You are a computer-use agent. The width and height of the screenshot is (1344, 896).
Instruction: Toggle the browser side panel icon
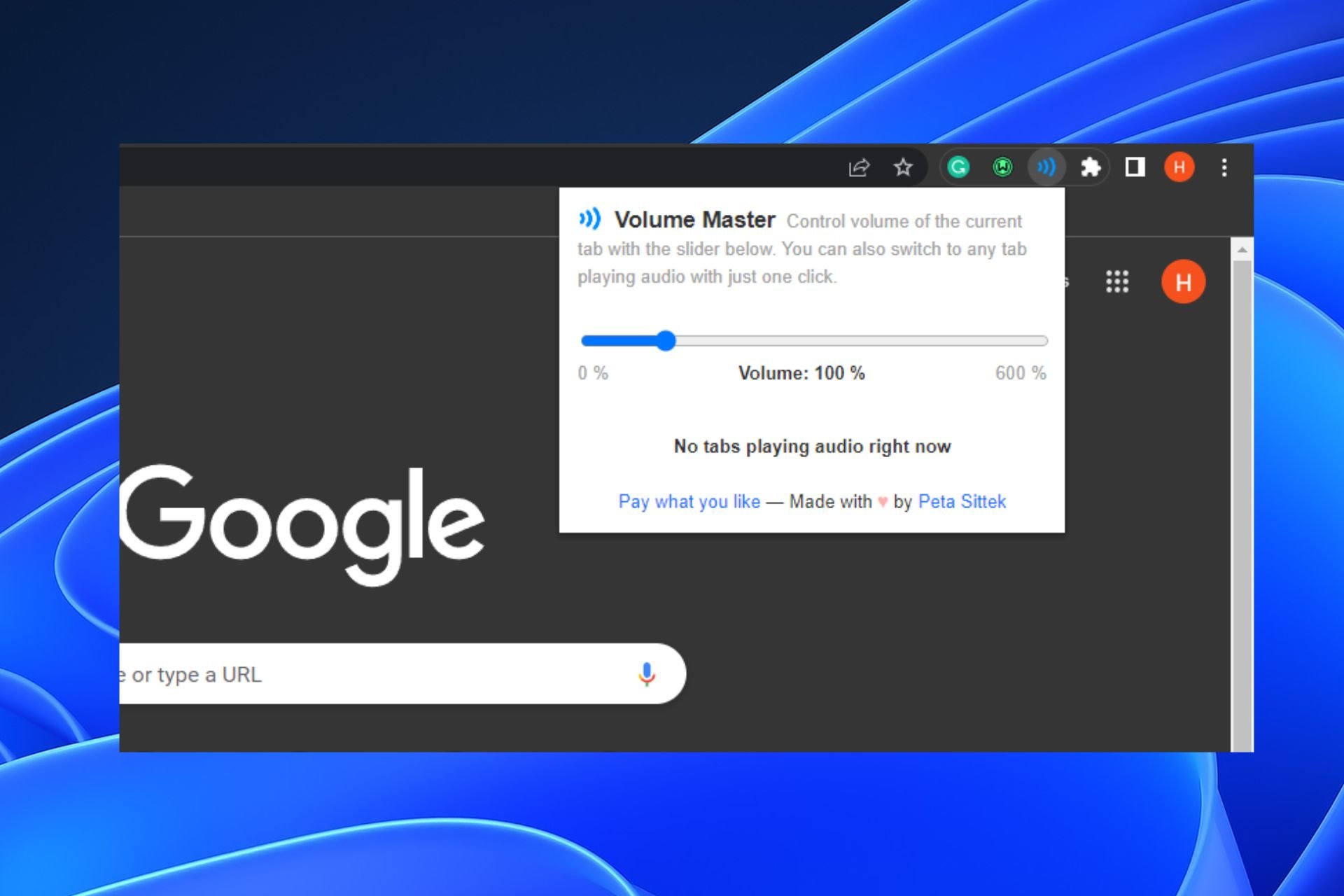click(1135, 167)
